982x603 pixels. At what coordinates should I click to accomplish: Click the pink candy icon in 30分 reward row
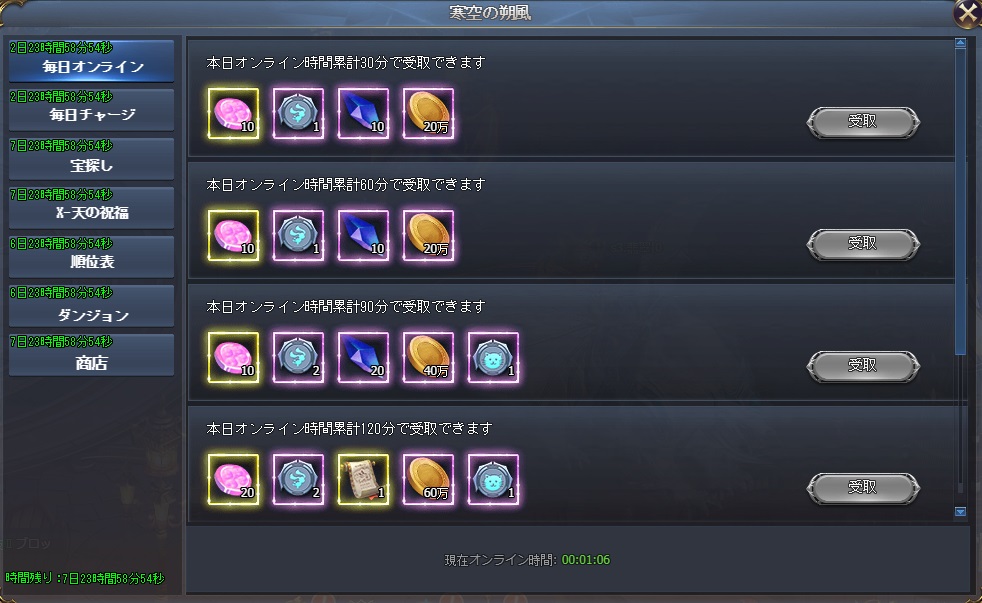click(233, 113)
